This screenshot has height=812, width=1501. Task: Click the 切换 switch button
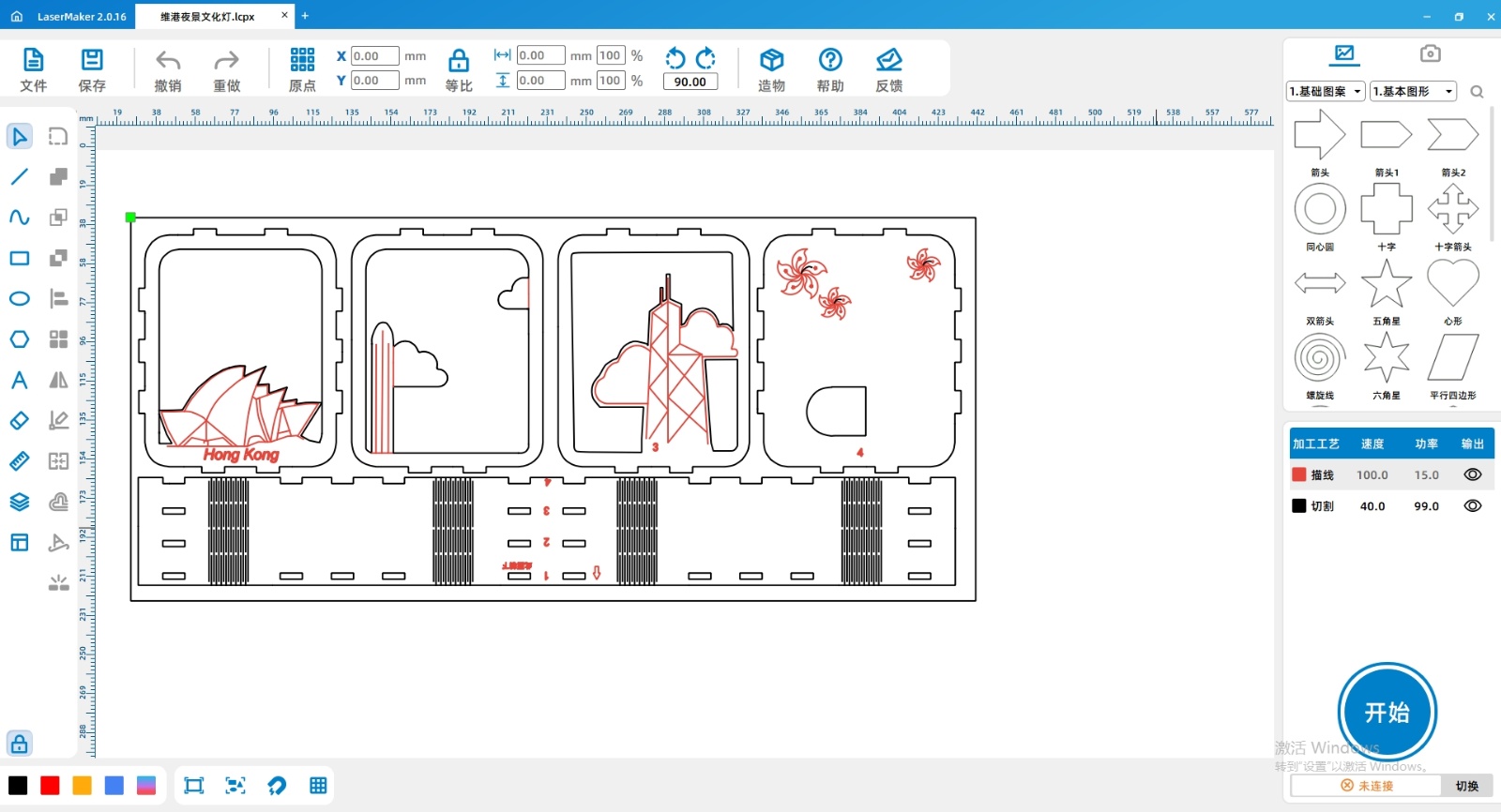coord(1466,786)
